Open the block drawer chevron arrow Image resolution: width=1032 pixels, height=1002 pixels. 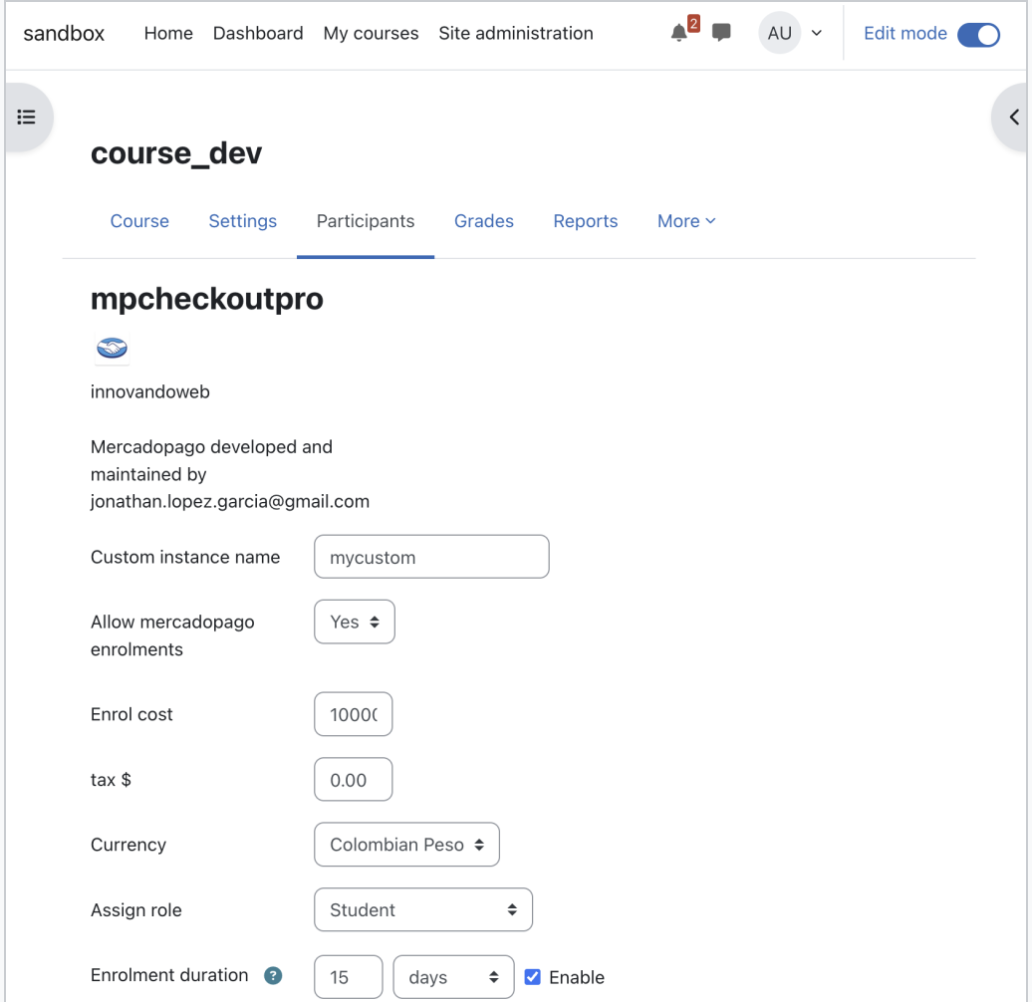pos(1014,117)
